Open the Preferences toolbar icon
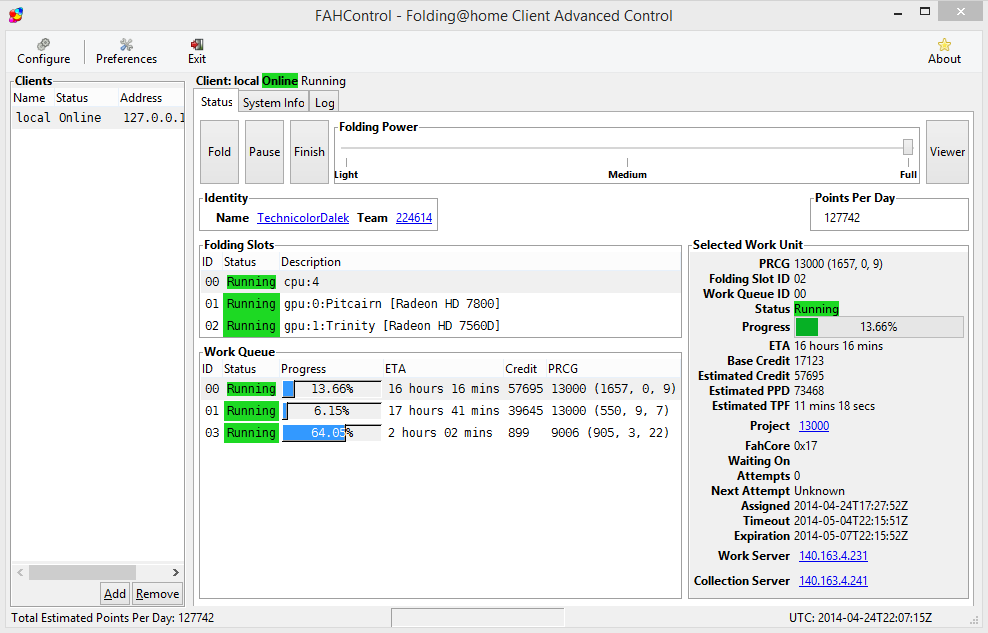The width and height of the screenshot is (988, 633). tap(126, 51)
